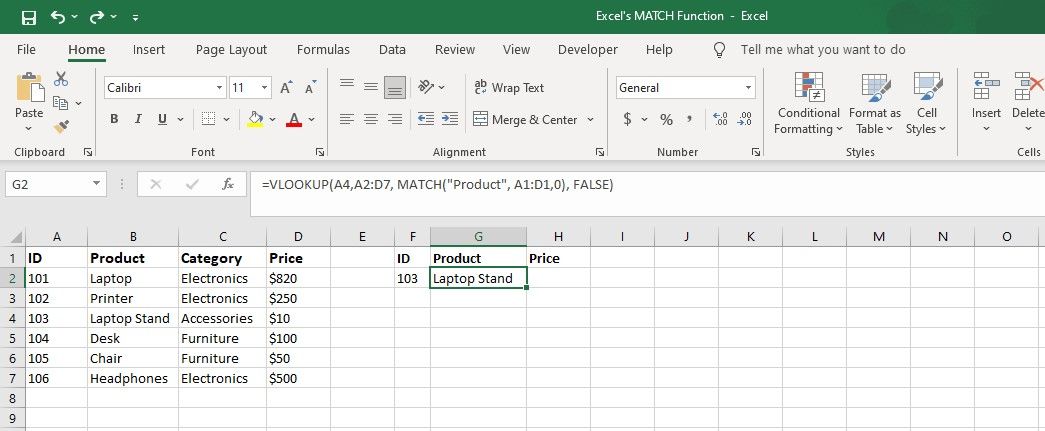Click Insert cells icon

click(986, 86)
